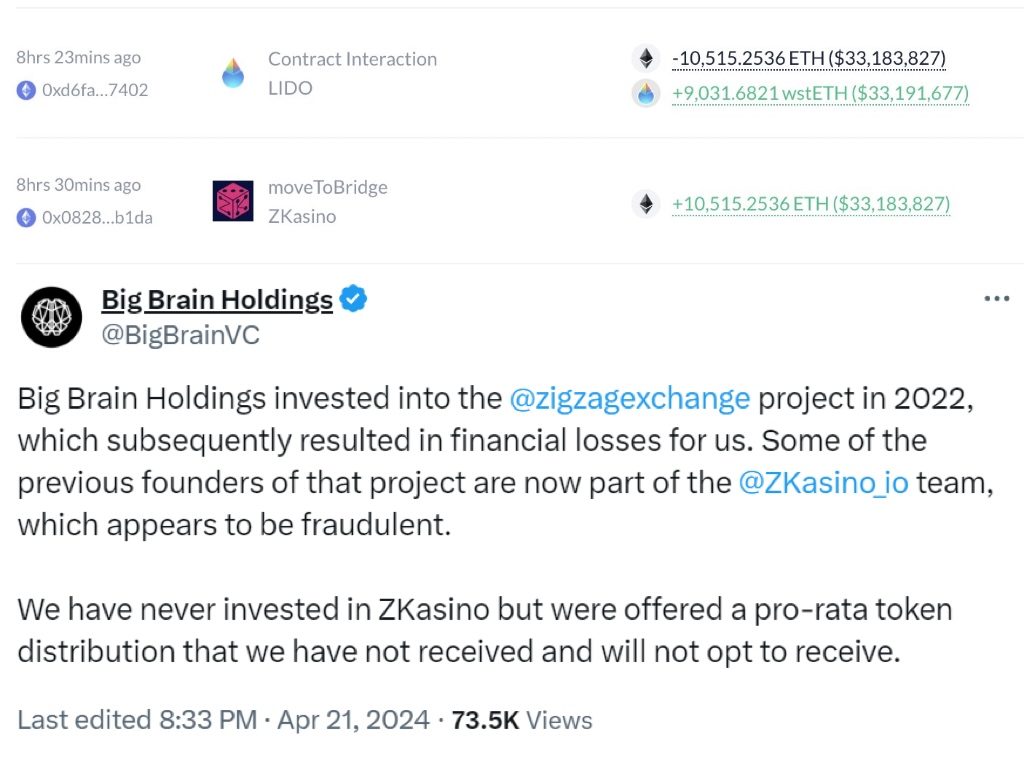Click ETH token icon next to -10,515.2536 ETH
The height and width of the screenshot is (764, 1024).
pyautogui.click(x=645, y=58)
